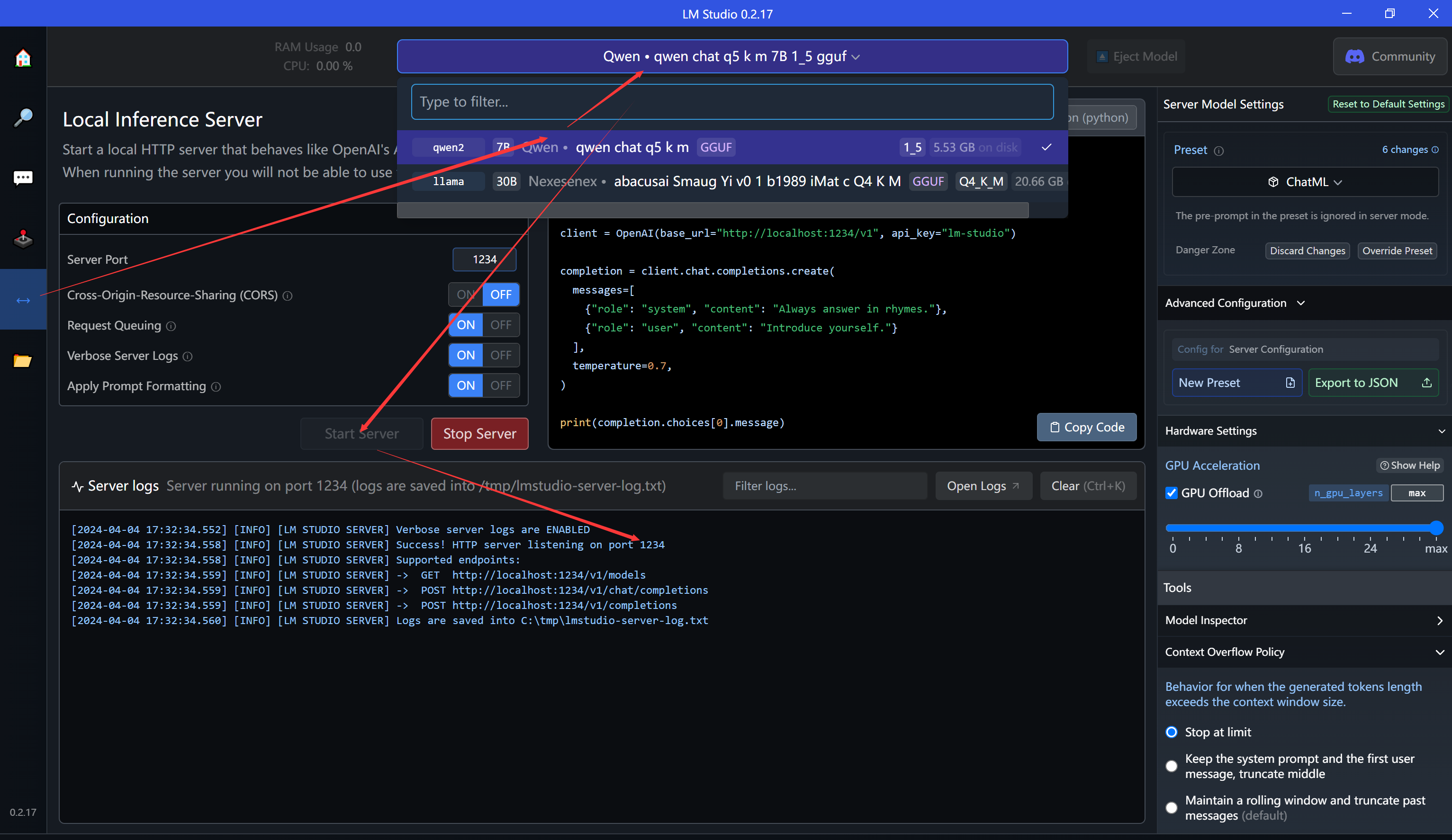This screenshot has width=1452, height=840.
Task: Click the info icon beside Cross-Origin-Resource-Sharing
Action: (x=288, y=295)
